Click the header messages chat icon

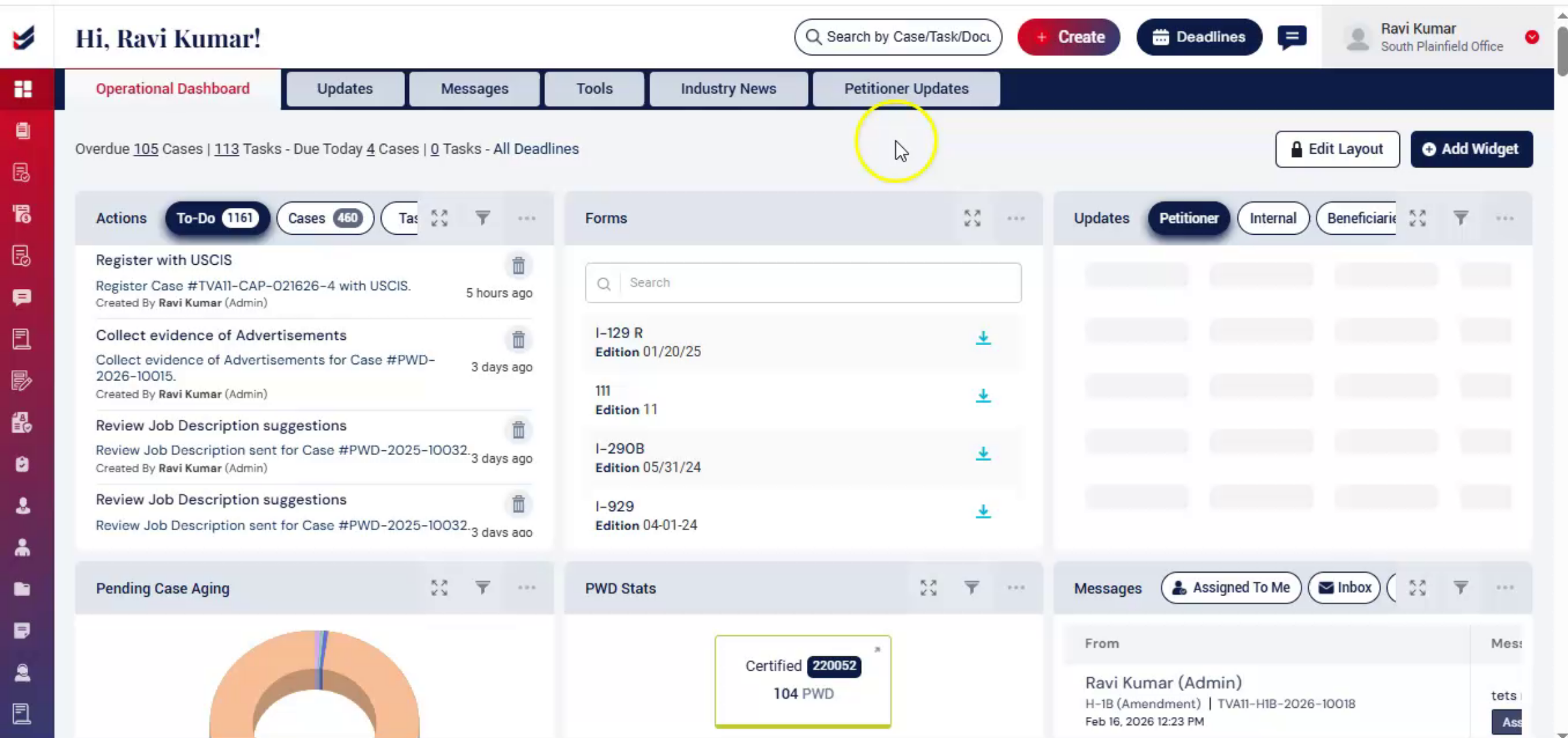coord(1292,37)
